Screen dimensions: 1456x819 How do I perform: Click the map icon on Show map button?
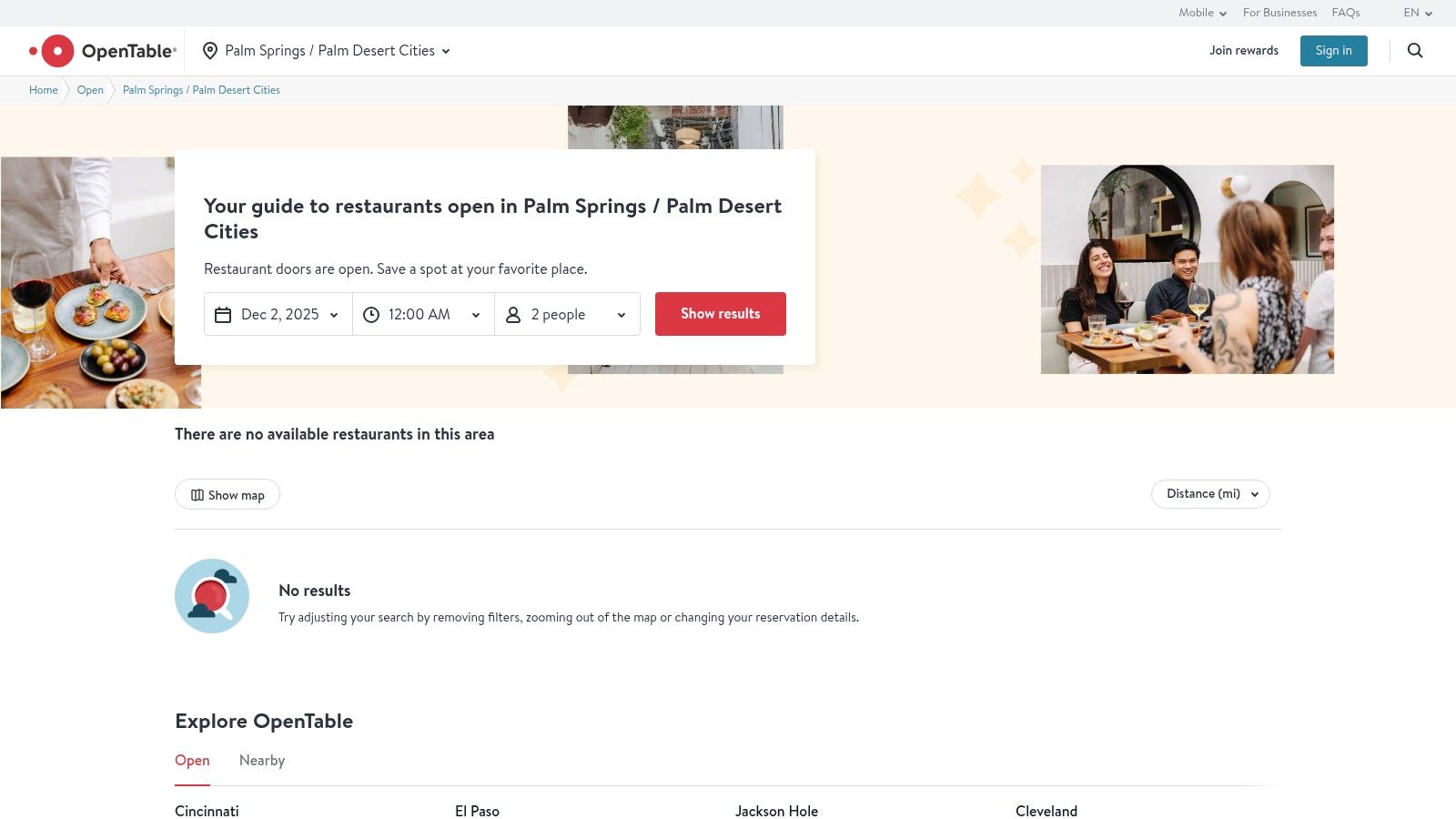(x=197, y=494)
